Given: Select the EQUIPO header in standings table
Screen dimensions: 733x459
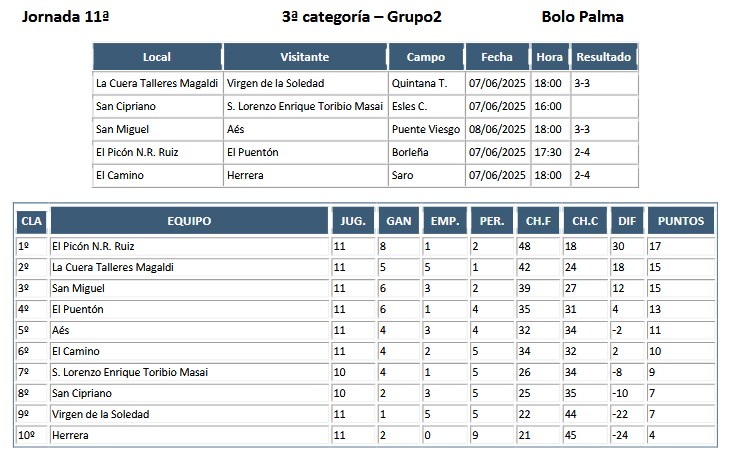Looking at the screenshot, I should pos(189,221).
